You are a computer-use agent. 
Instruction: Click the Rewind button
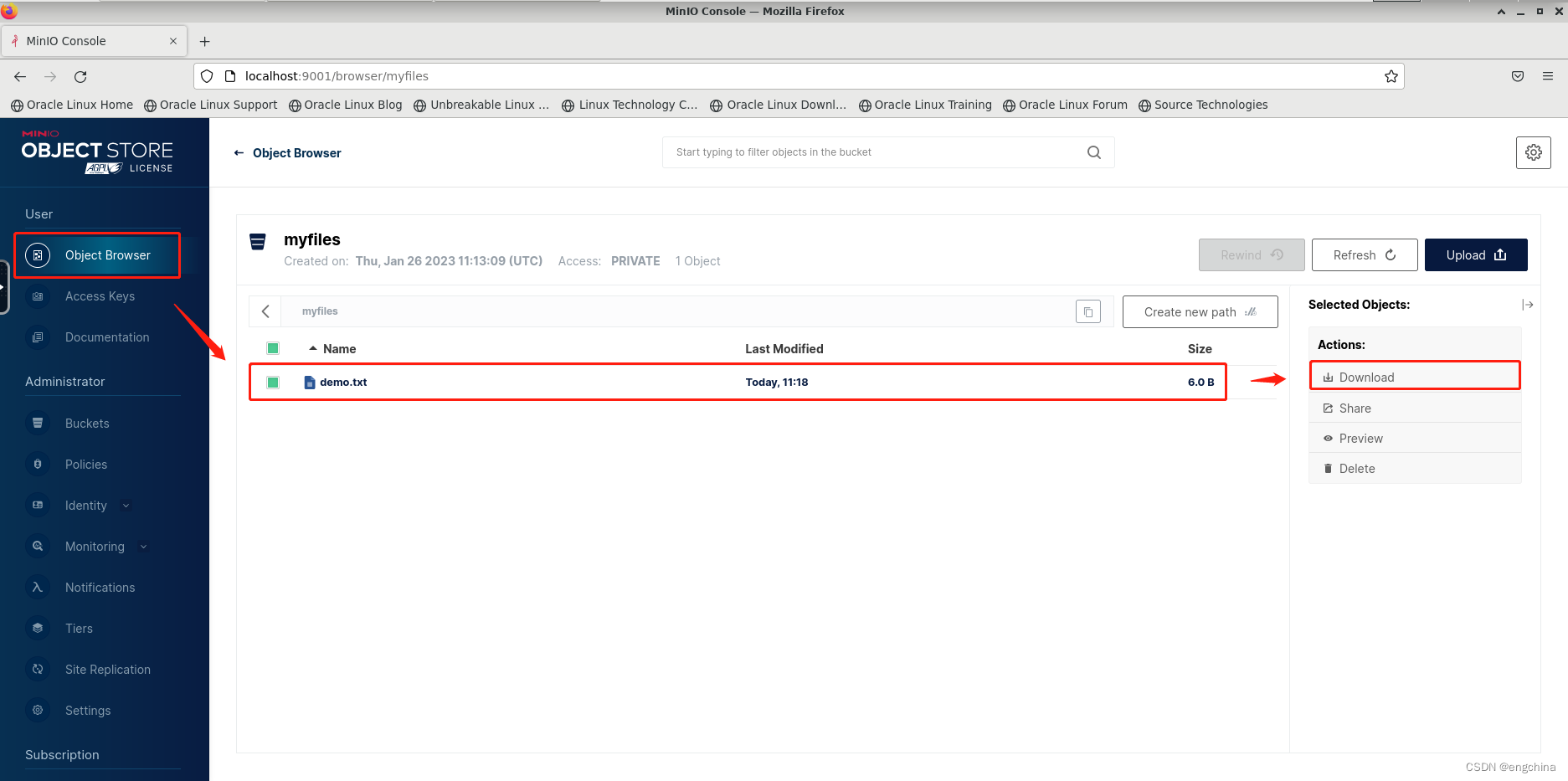coord(1252,255)
